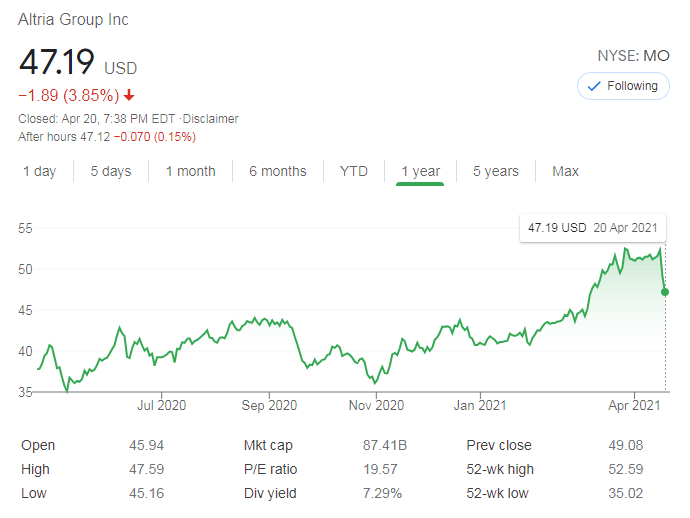The width and height of the screenshot is (690, 518).
Task: Switch to YTD chart view
Action: [354, 171]
